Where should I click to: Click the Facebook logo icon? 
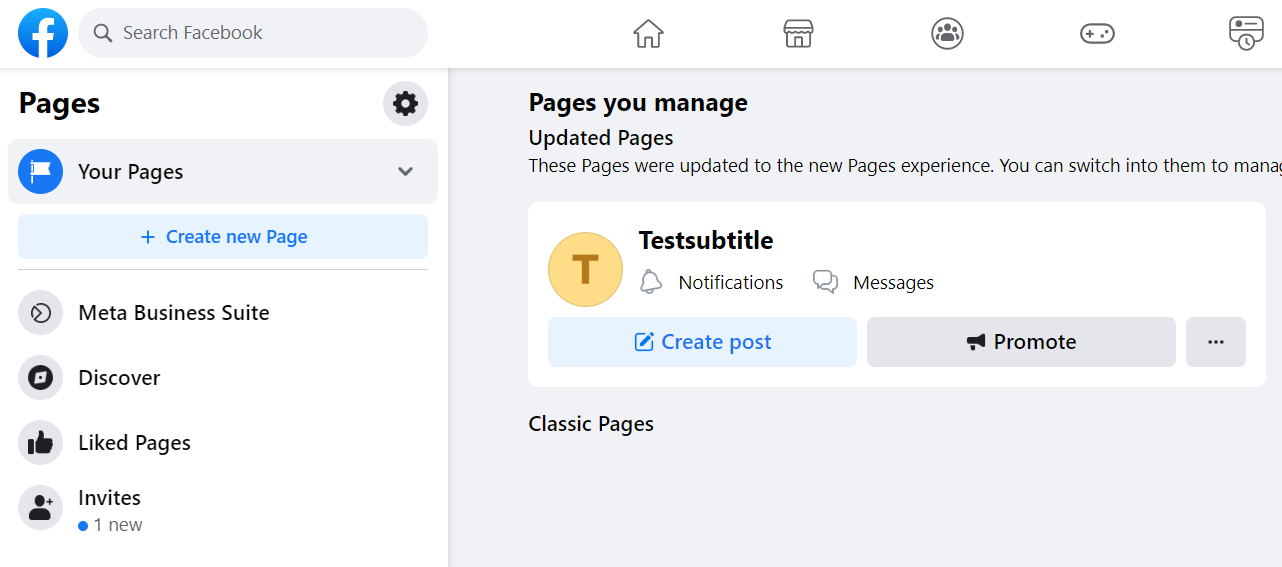pyautogui.click(x=43, y=33)
